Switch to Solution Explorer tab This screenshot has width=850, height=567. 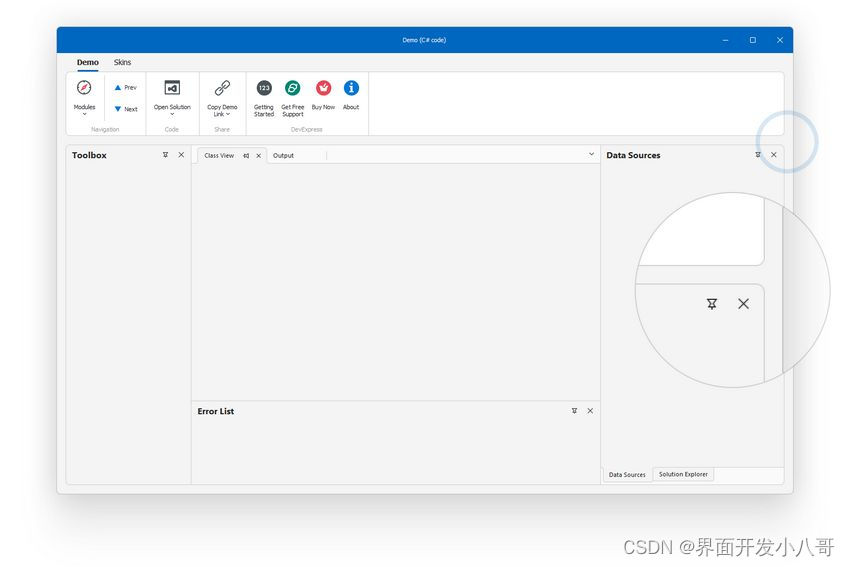(x=683, y=474)
